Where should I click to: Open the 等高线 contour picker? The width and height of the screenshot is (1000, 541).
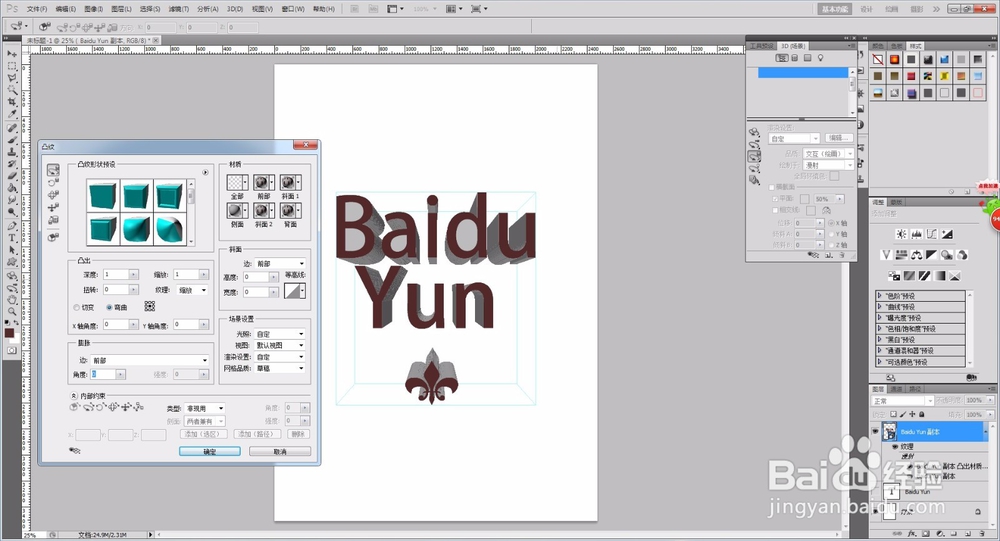click(295, 291)
